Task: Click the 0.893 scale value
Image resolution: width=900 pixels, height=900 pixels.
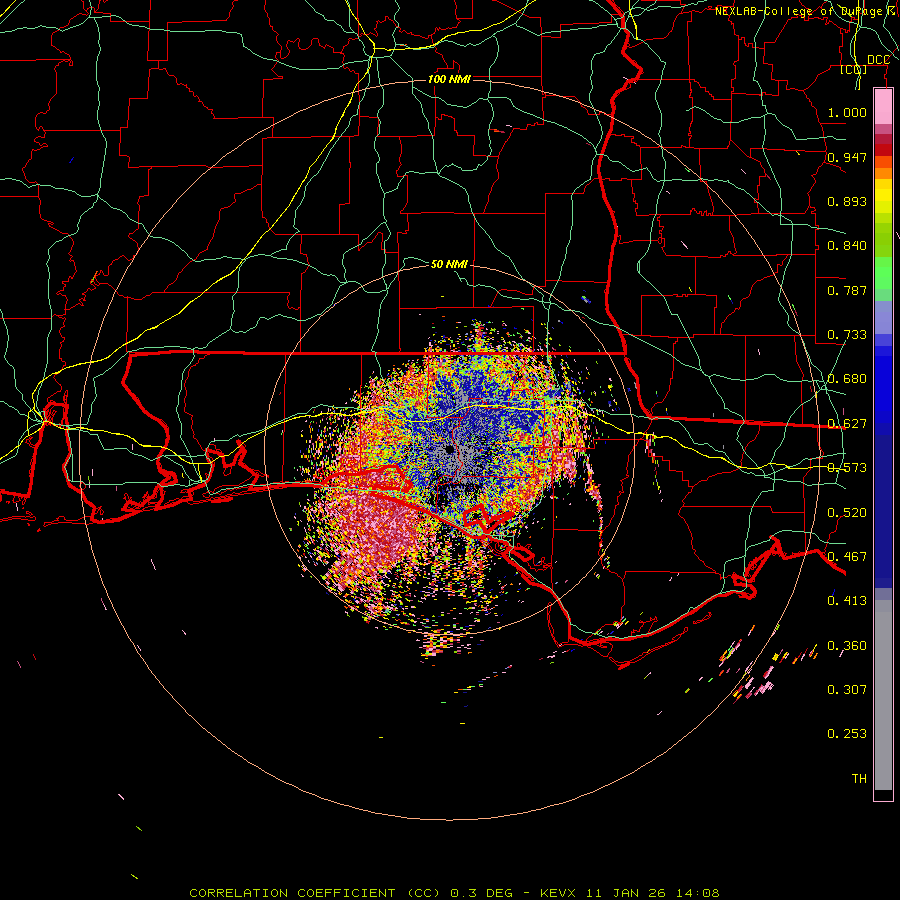Action: click(847, 201)
